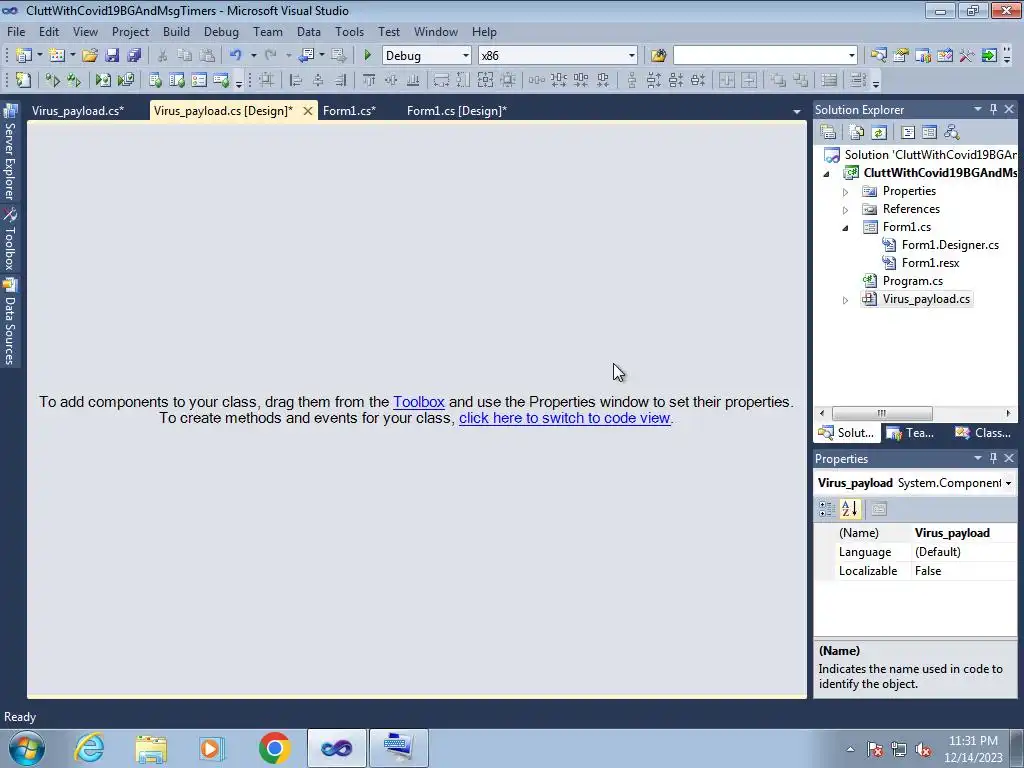The width and height of the screenshot is (1024, 768).
Task: Pin the Solution Explorer panel
Action: tap(993, 109)
